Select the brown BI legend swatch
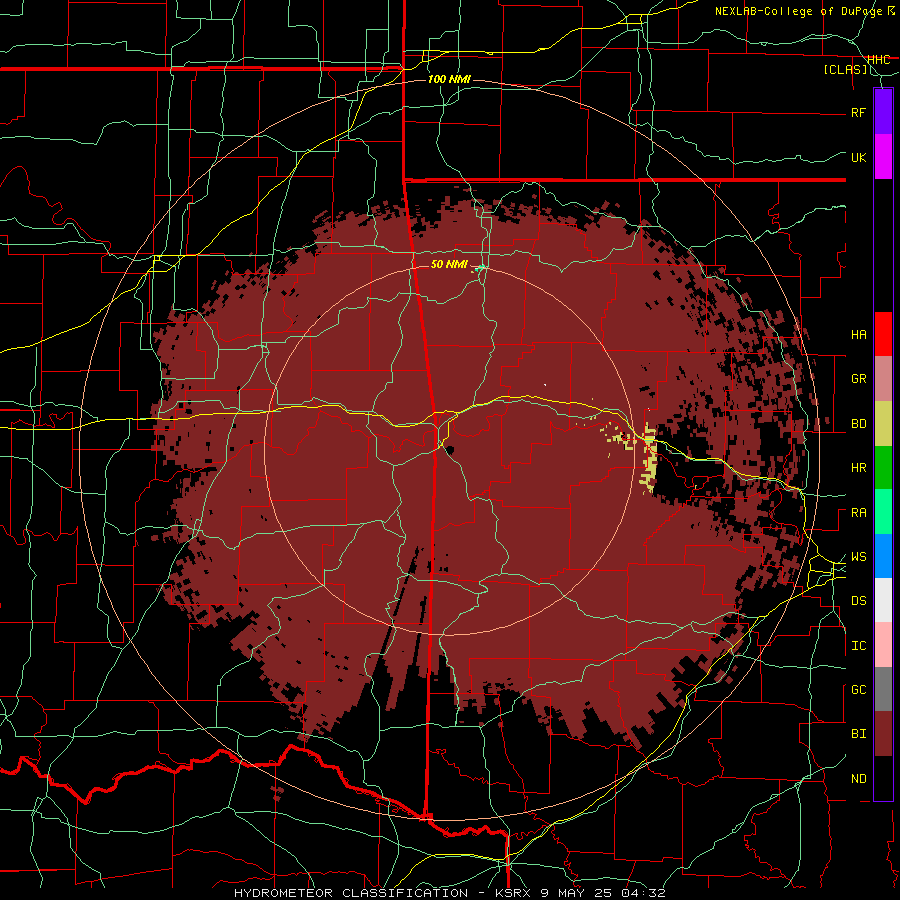900x900 pixels. tap(883, 734)
